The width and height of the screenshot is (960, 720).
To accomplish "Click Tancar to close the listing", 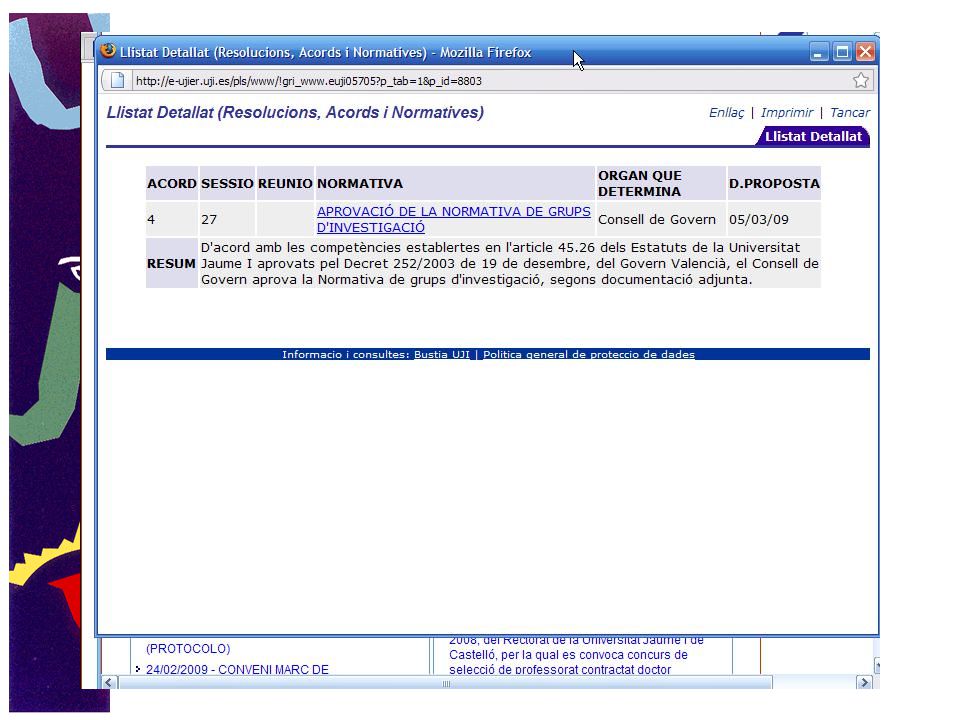I will 850,113.
